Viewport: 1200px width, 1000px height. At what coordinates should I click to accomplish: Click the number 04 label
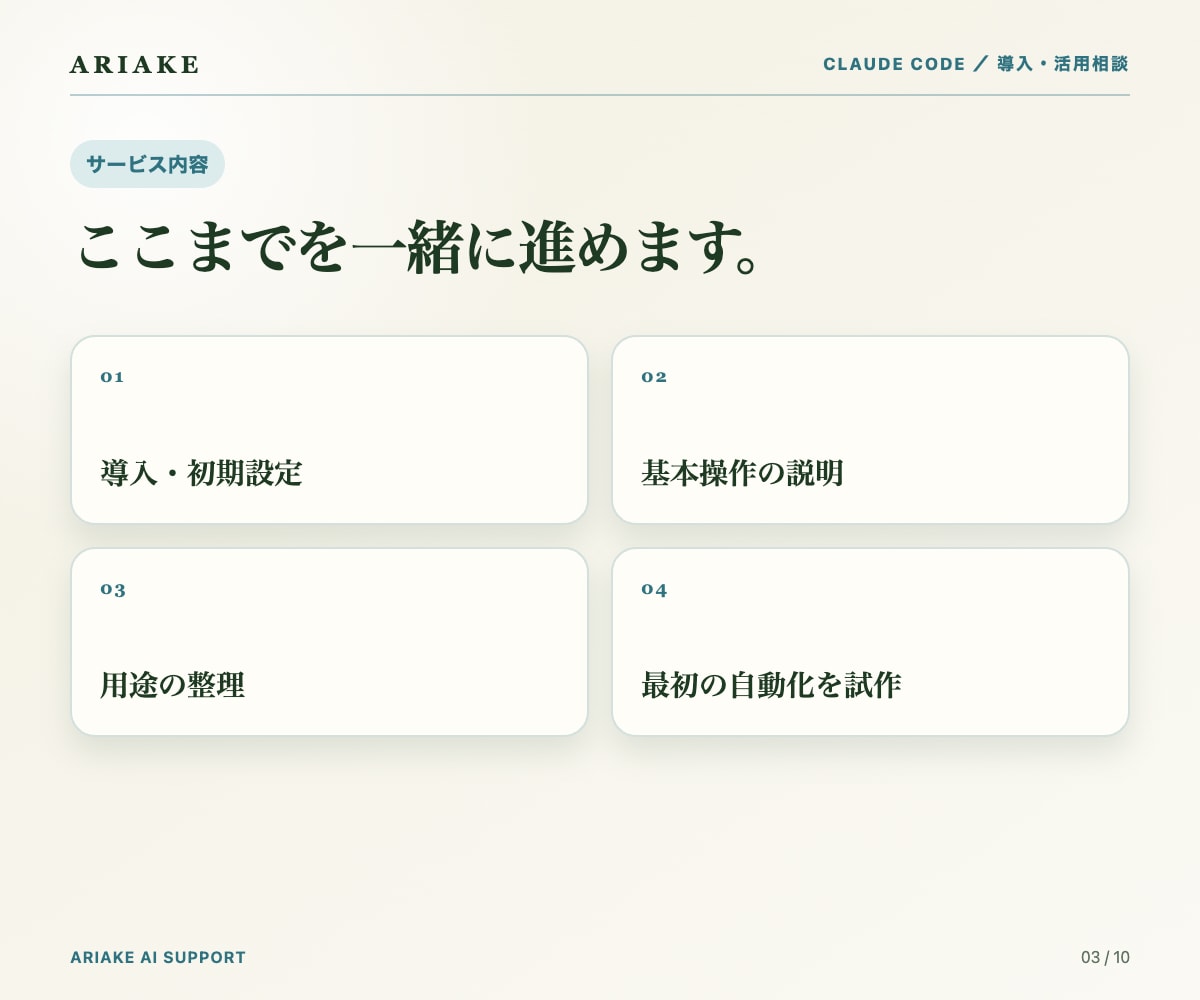coord(654,589)
